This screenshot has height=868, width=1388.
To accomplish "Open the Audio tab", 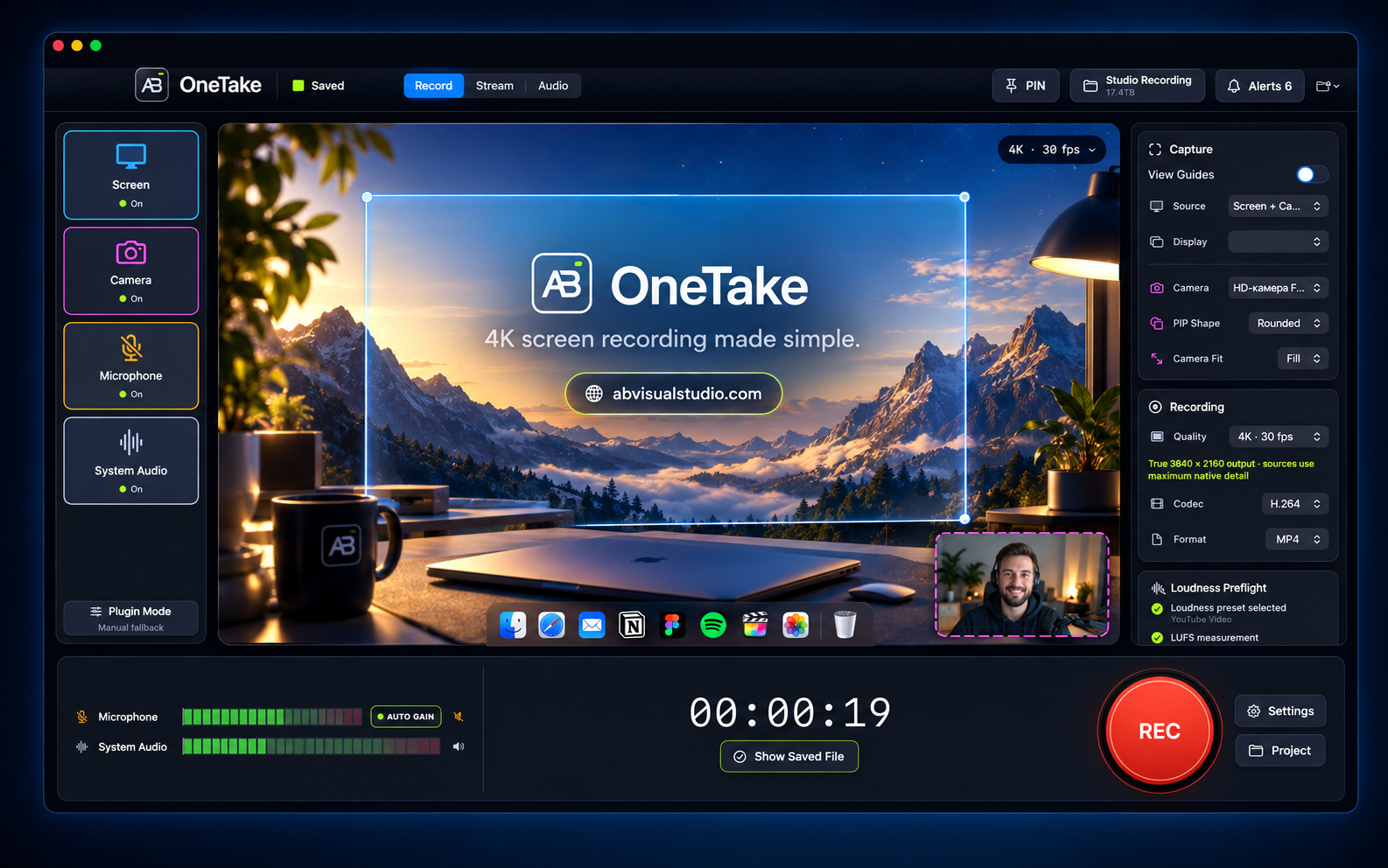I will tap(553, 86).
